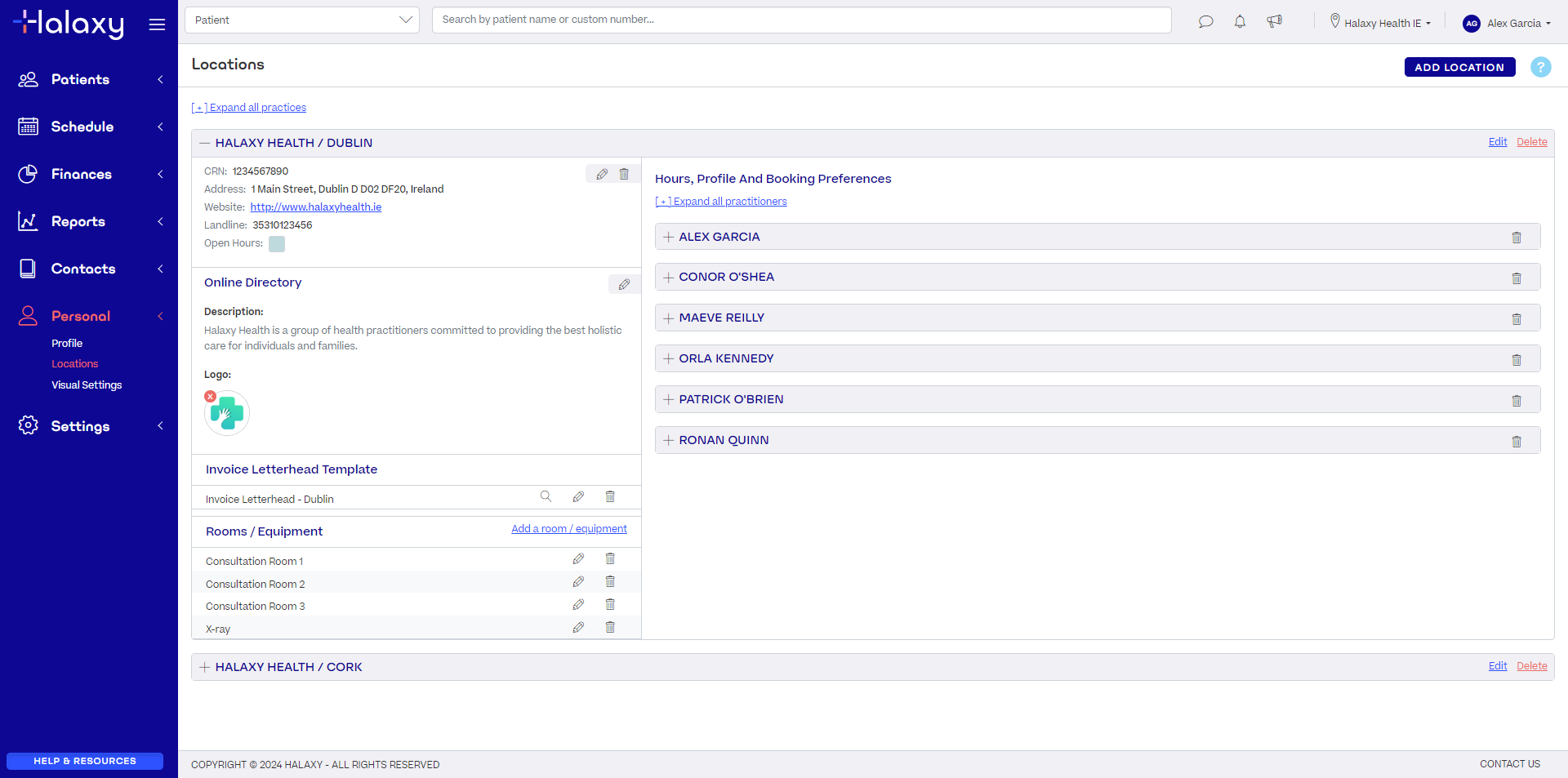The width and height of the screenshot is (1568, 778).
Task: Focus the patient name search field
Action: 802,20
